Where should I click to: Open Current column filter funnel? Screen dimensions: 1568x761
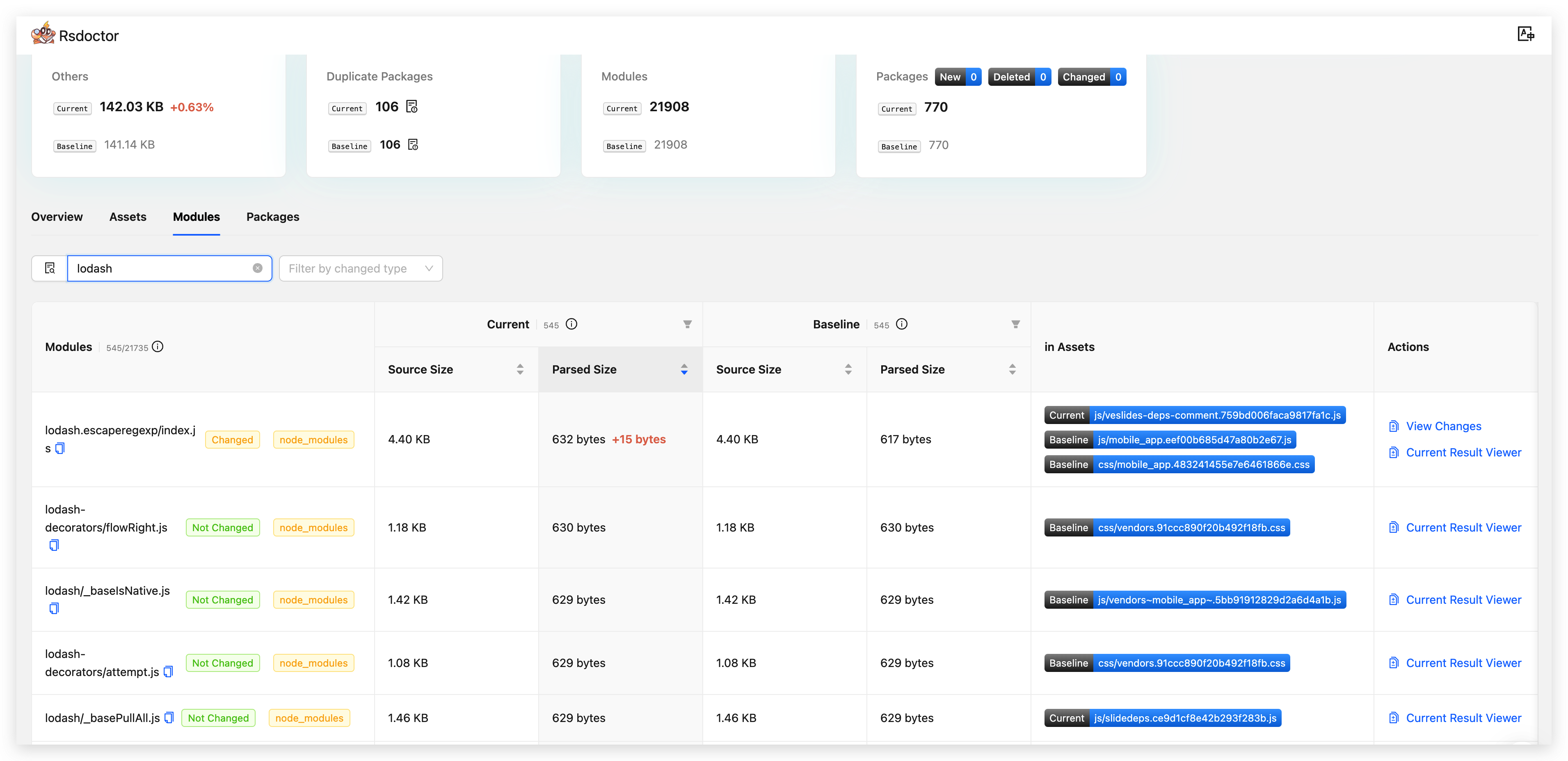pos(687,325)
